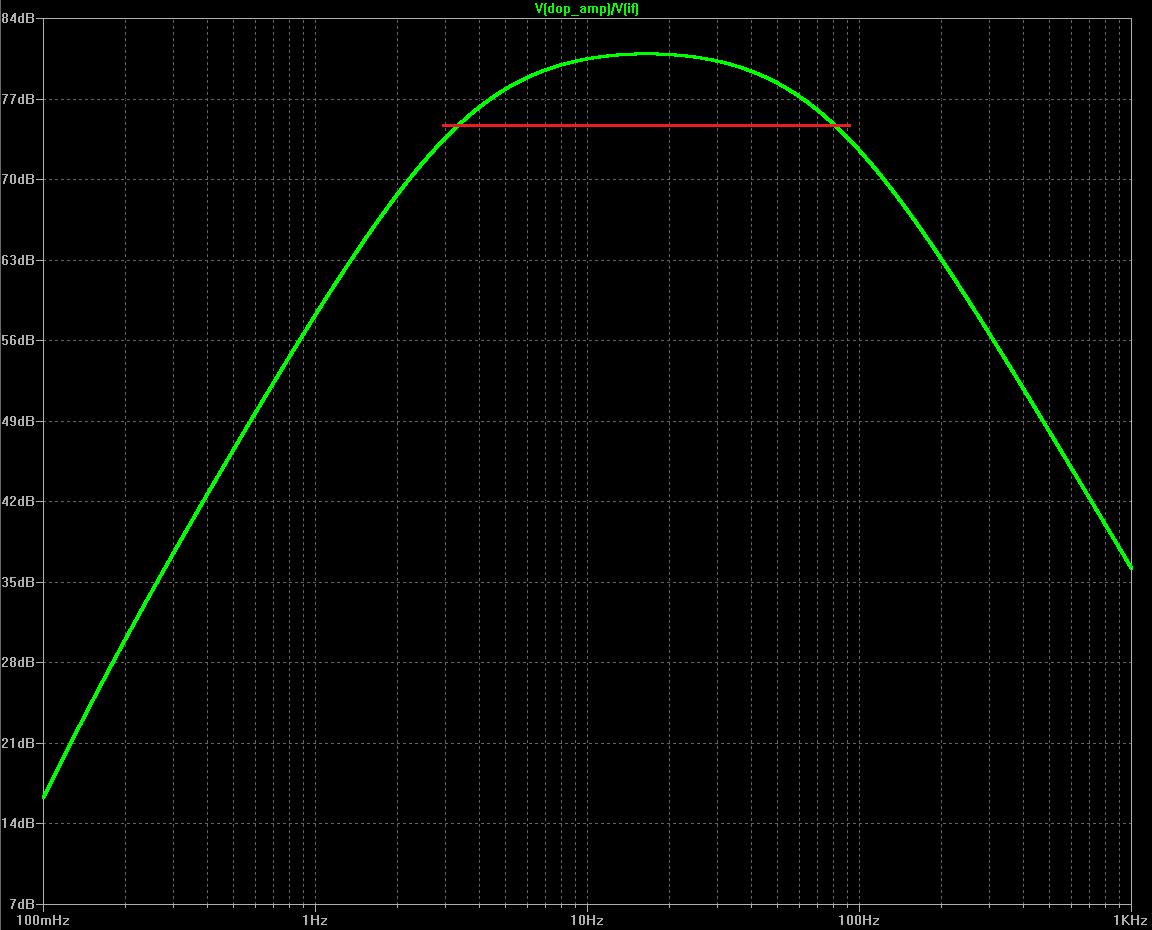Viewport: 1152px width, 930px height.
Task: Click the 63dB axis label
Action: pyautogui.click(x=18, y=260)
